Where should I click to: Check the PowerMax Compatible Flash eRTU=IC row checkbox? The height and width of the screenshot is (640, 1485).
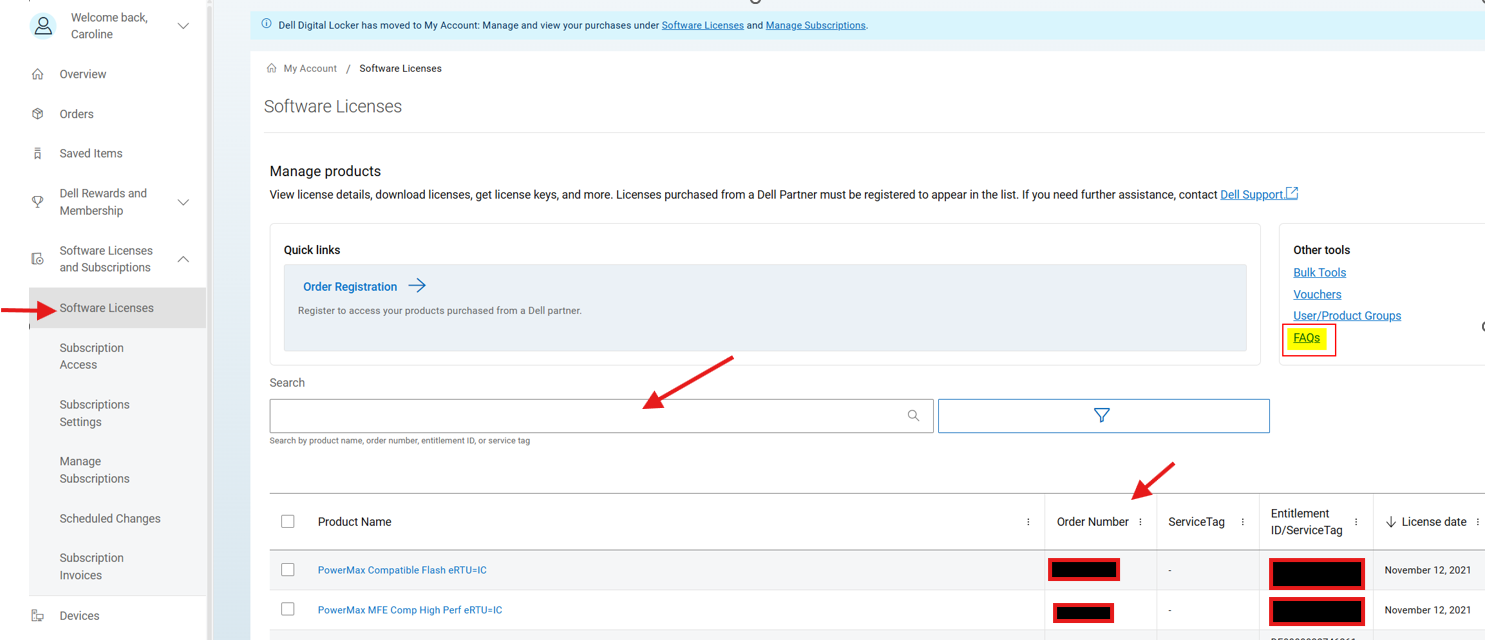point(288,569)
